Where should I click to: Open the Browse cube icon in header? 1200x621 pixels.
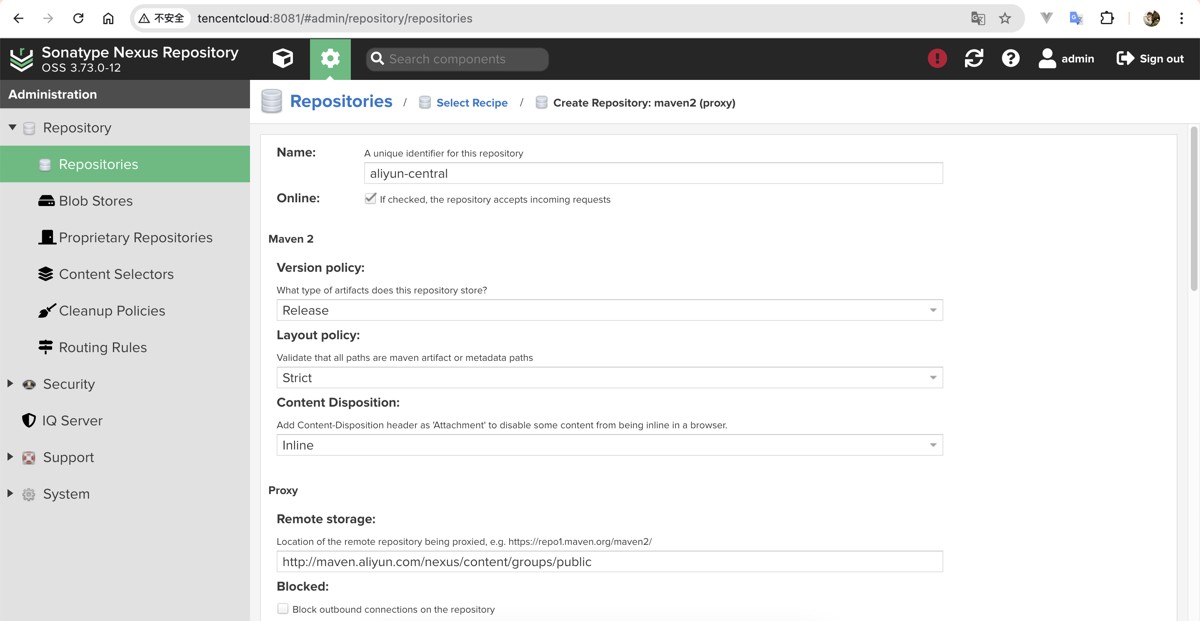[x=283, y=59]
